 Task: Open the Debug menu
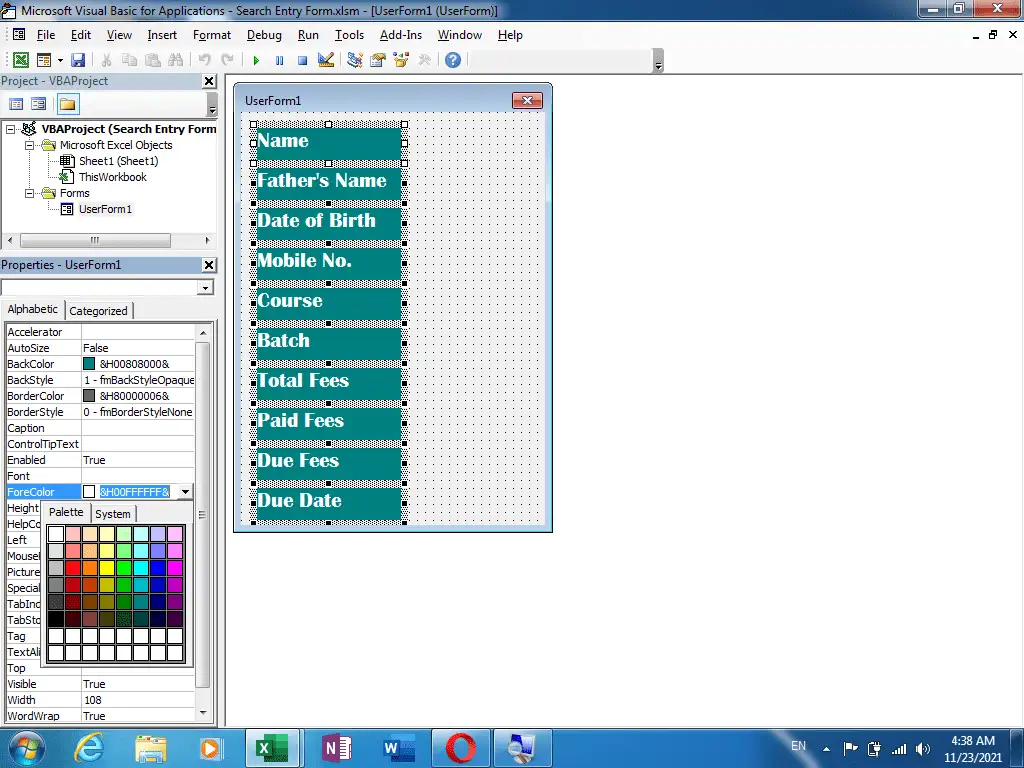tap(264, 35)
